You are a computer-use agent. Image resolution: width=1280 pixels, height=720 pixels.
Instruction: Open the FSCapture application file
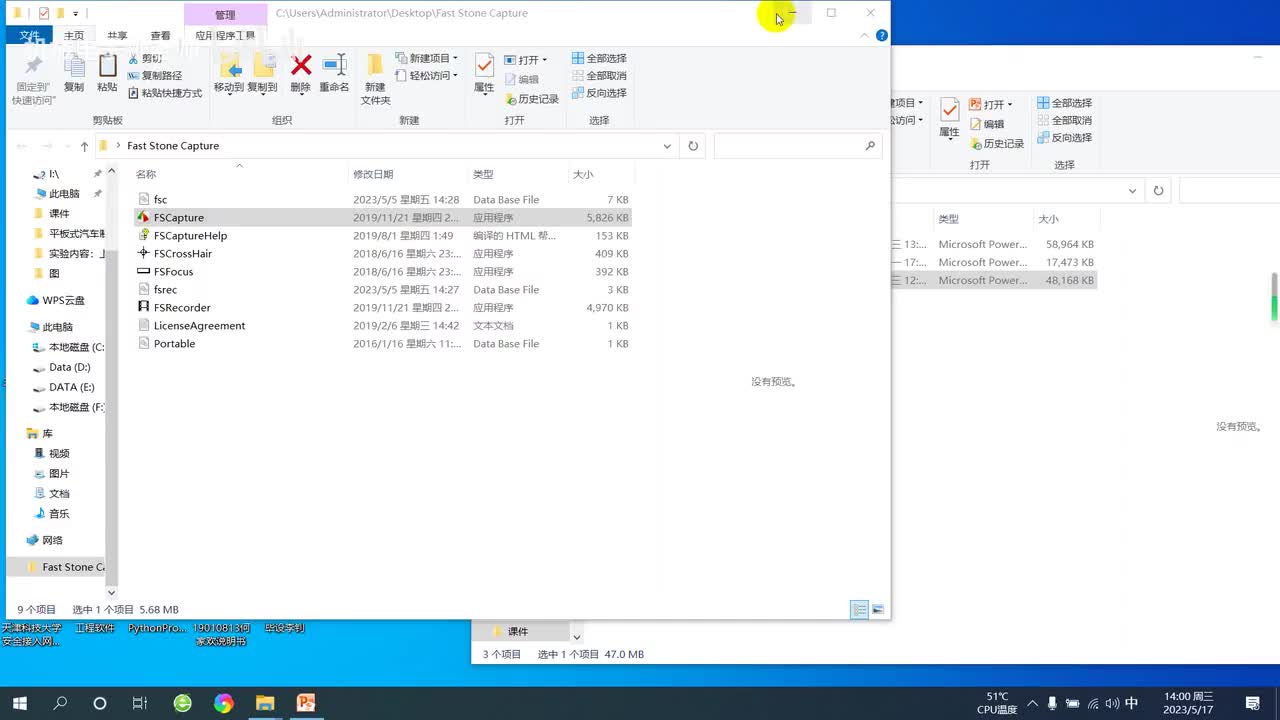[178, 217]
